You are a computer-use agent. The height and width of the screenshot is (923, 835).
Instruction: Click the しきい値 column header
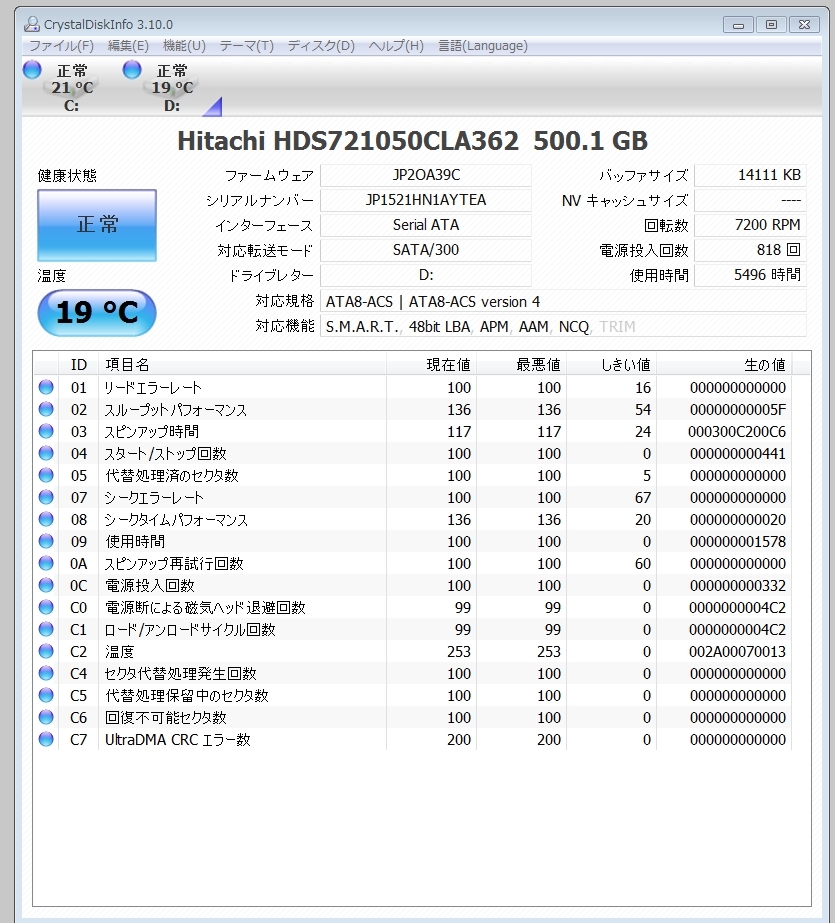[x=611, y=365]
